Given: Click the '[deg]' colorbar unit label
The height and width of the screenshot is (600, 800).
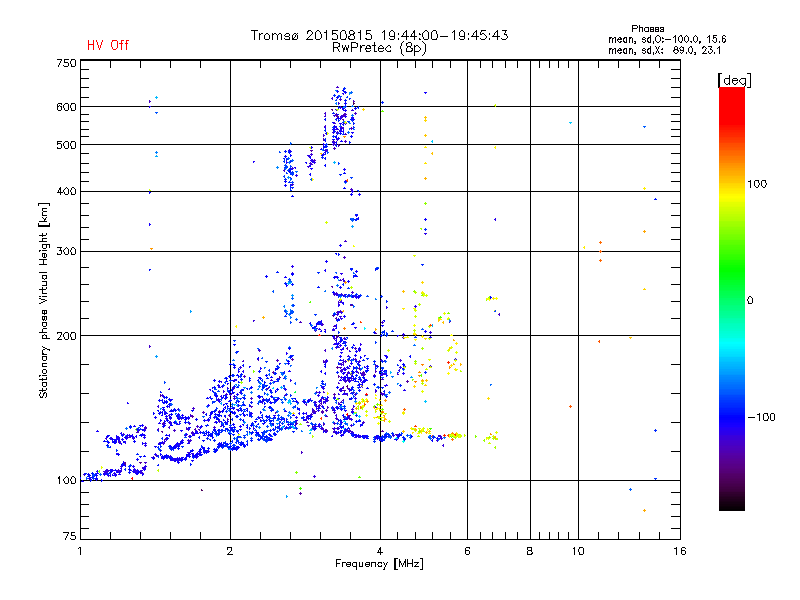Looking at the screenshot, I should [x=734, y=80].
